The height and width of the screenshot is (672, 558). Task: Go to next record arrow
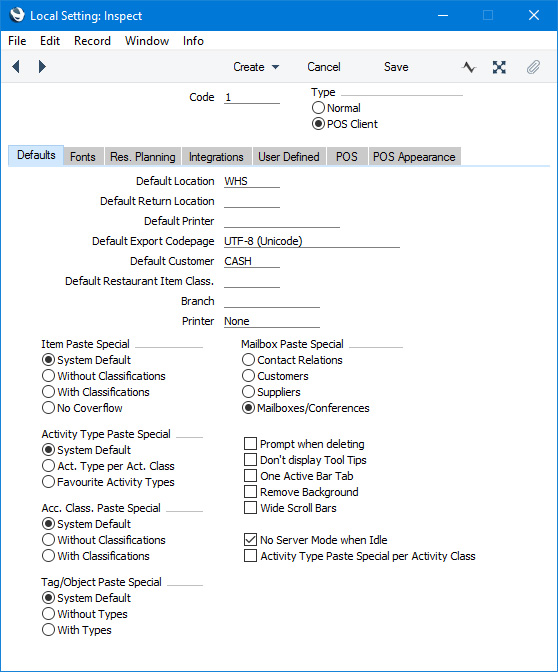tap(42, 67)
